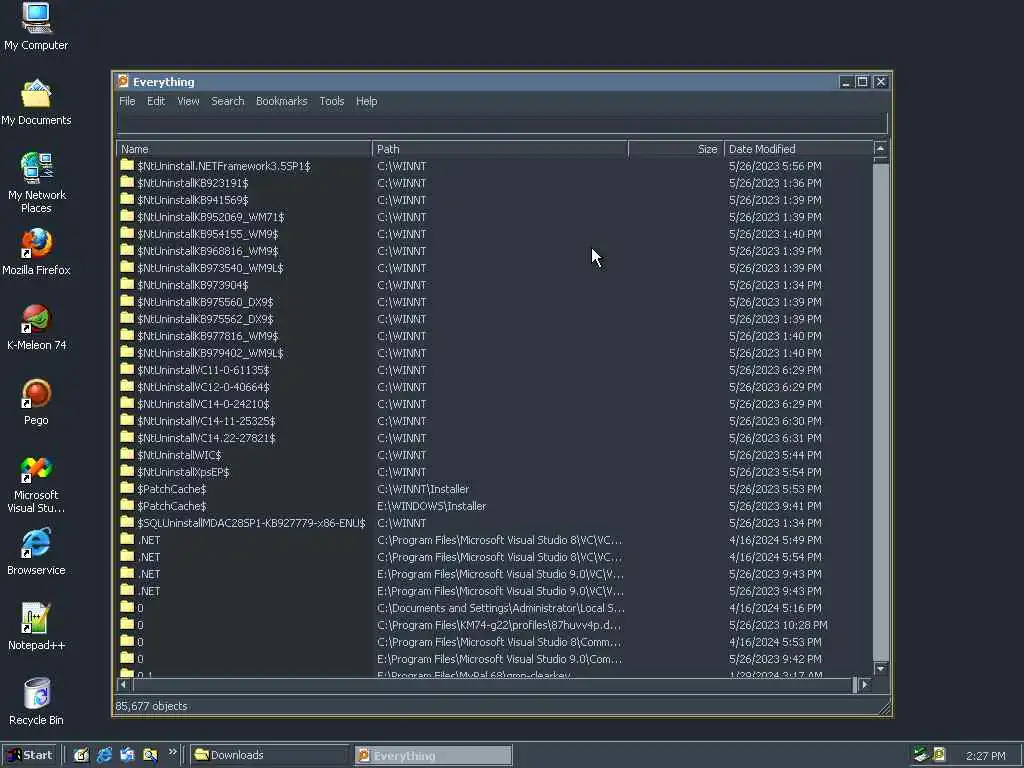Sort results by Path column header
This screenshot has height=768, width=1024.
click(500, 149)
